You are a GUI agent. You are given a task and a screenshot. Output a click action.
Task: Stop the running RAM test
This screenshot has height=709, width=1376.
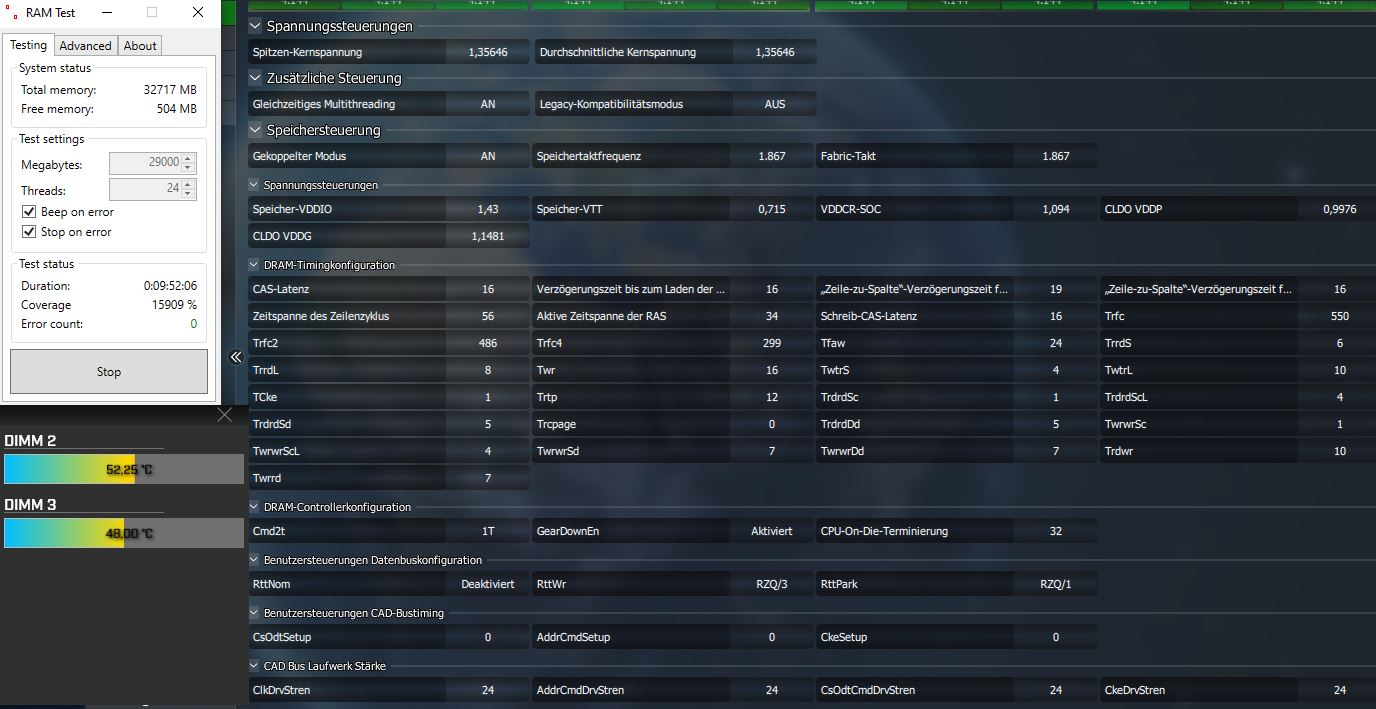point(109,371)
